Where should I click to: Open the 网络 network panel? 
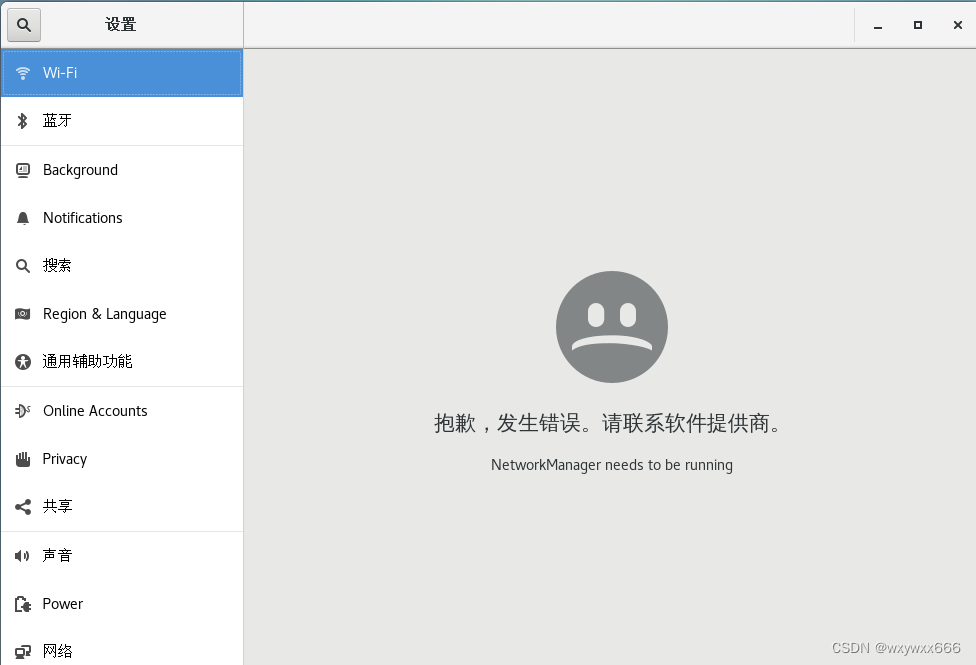(122, 648)
